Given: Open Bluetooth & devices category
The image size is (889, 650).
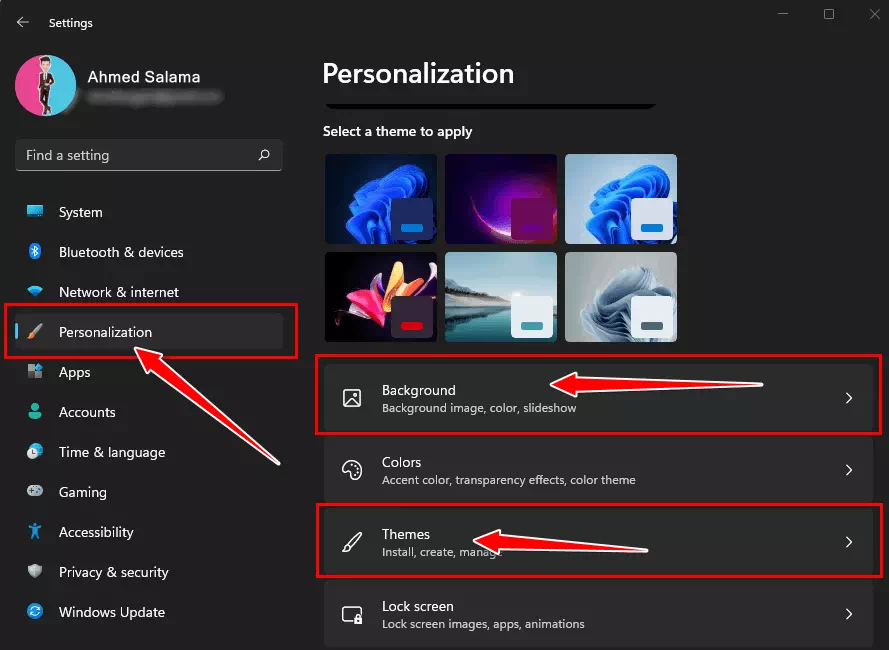Looking at the screenshot, I should (x=149, y=252).
